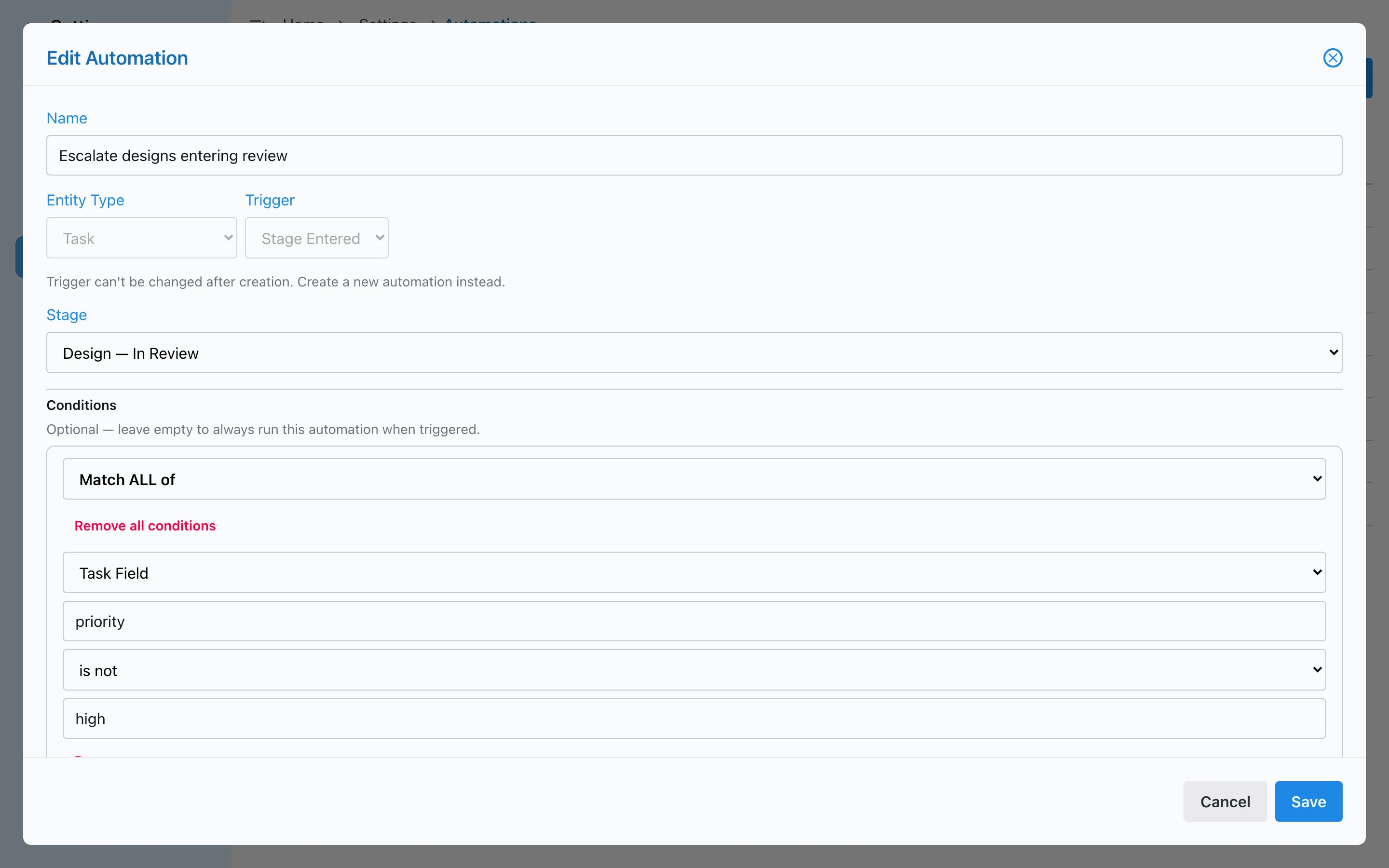
Task: Click the Stage label
Action: click(67, 314)
